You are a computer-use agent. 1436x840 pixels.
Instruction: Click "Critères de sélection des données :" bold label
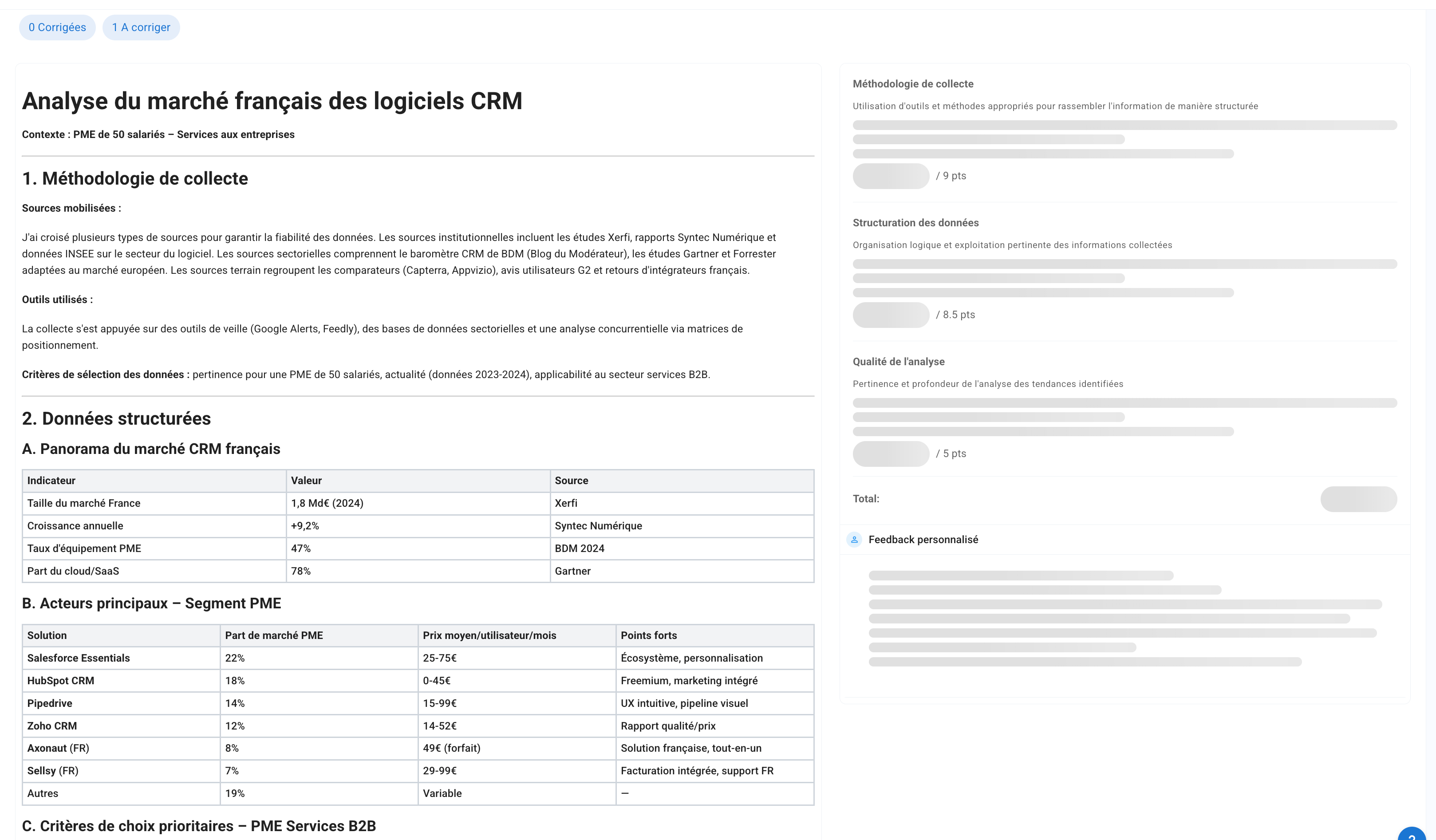coord(106,375)
